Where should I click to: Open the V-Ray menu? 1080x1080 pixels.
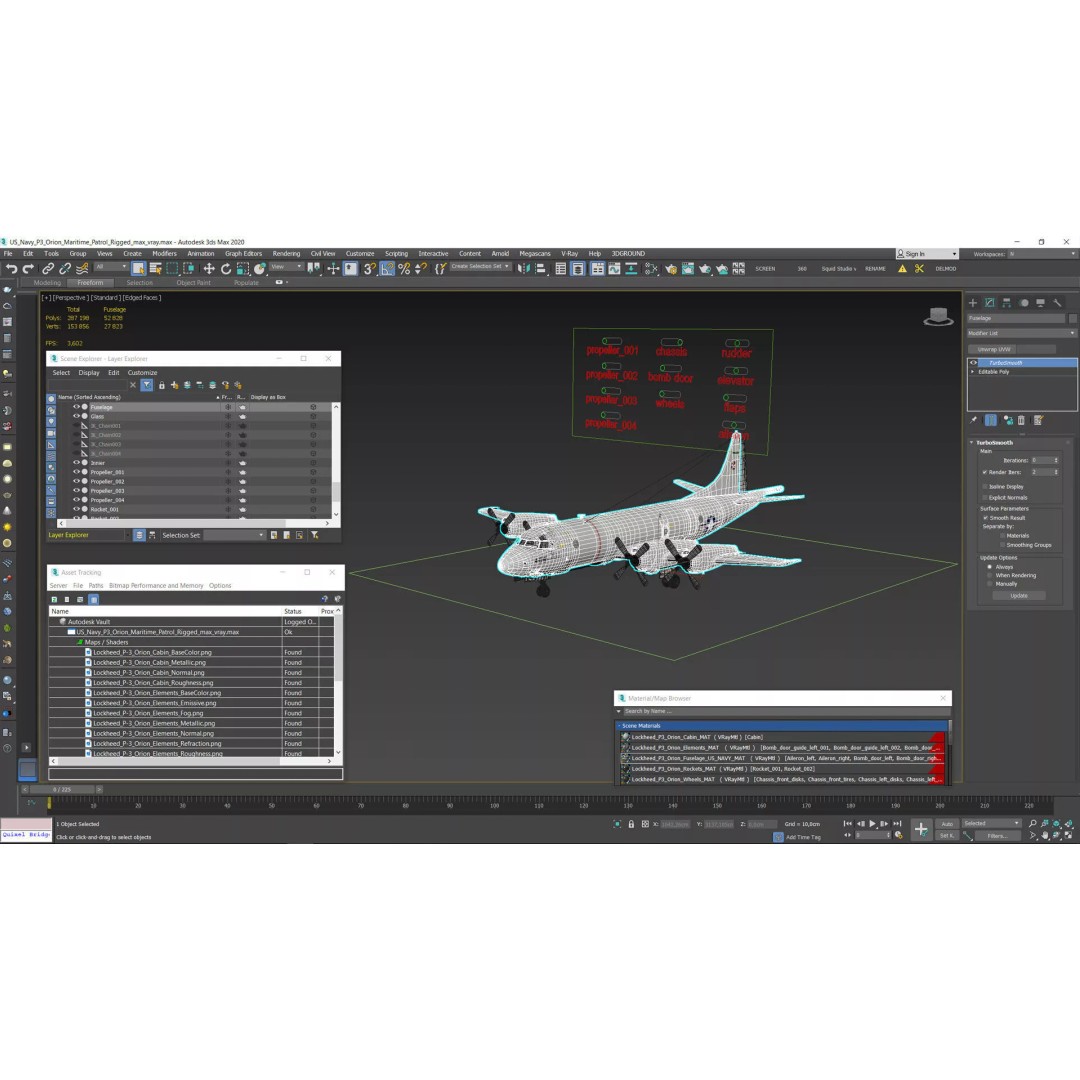pos(569,253)
